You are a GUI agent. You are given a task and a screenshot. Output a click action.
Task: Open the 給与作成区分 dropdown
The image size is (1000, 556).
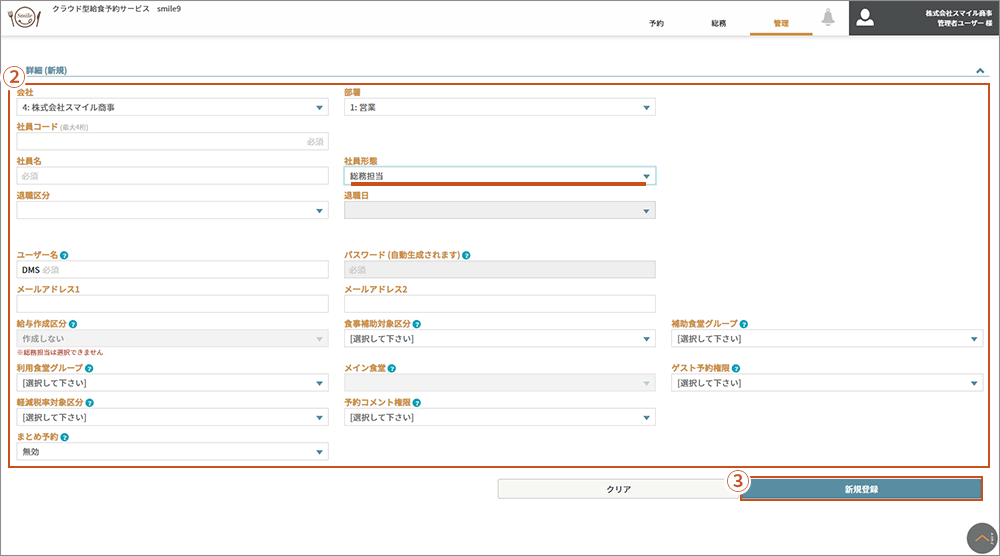pyautogui.click(x=172, y=339)
